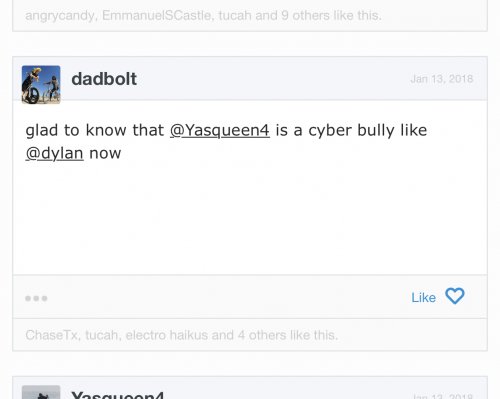Open the Jan 13, 2018 timestamp on dadbolt's post
500x399 pixels.
pos(442,79)
